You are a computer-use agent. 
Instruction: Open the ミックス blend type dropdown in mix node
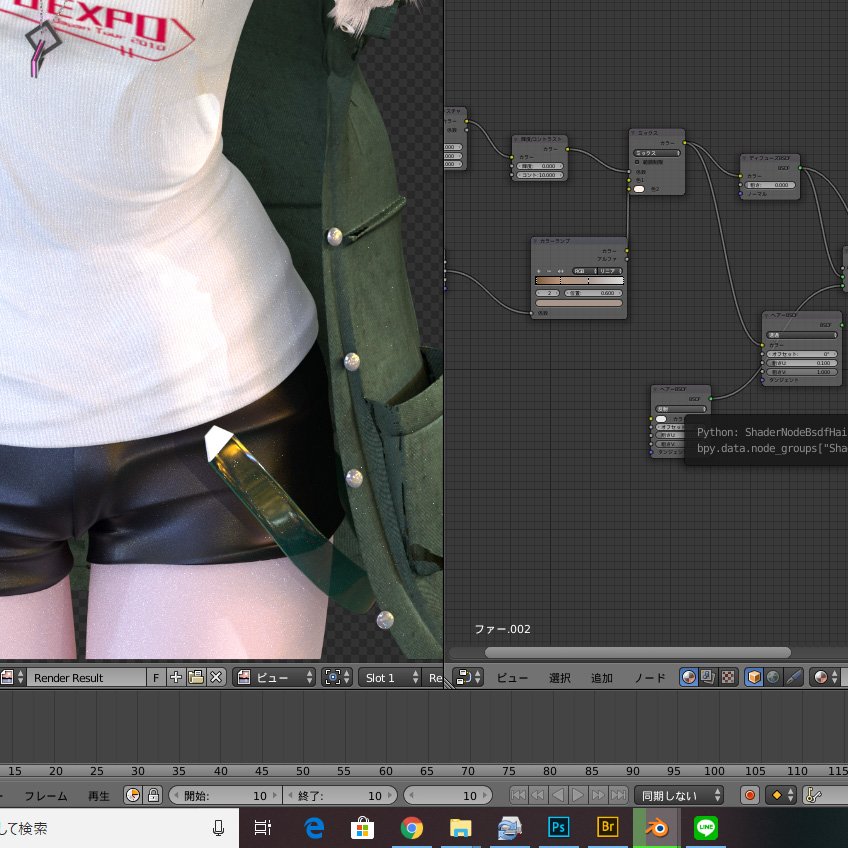tap(657, 153)
